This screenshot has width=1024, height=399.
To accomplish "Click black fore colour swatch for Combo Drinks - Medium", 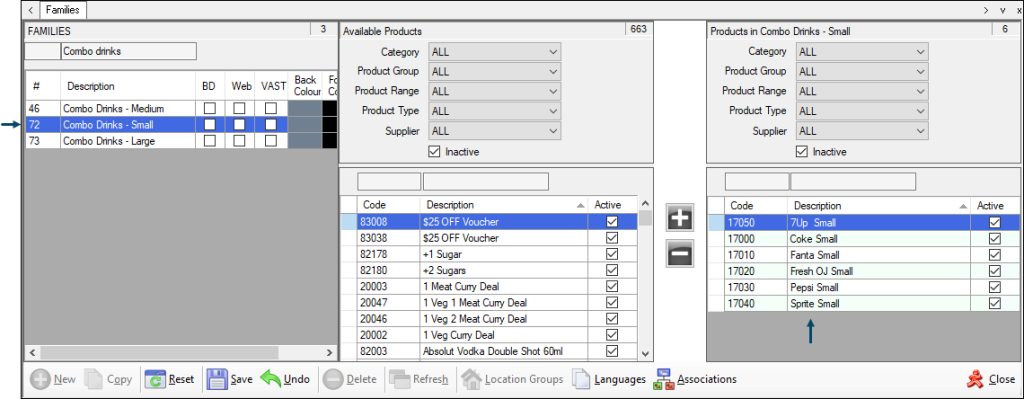I will pyautogui.click(x=330, y=108).
